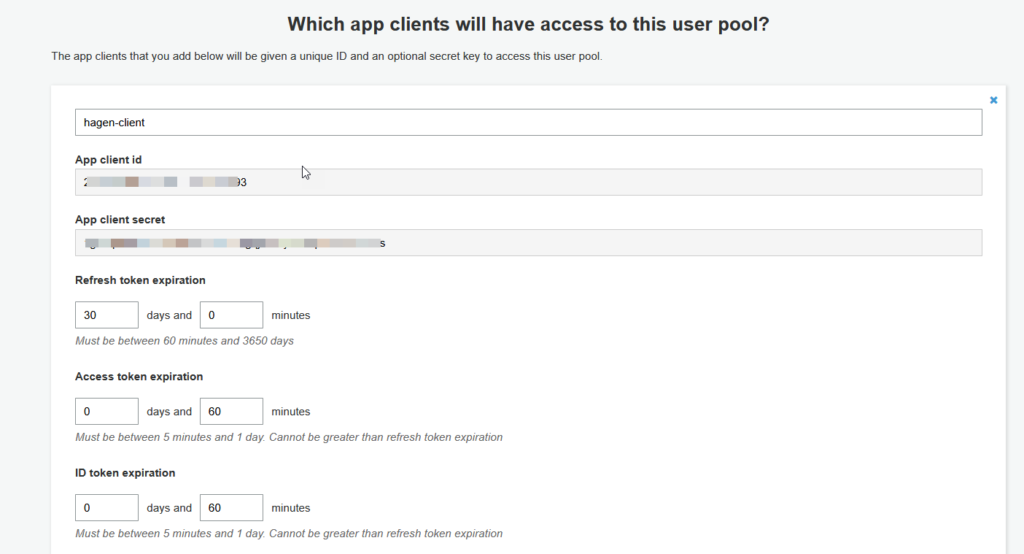Image resolution: width=1024 pixels, height=554 pixels.
Task: Click the Access token expiration days box
Action: coord(106,411)
